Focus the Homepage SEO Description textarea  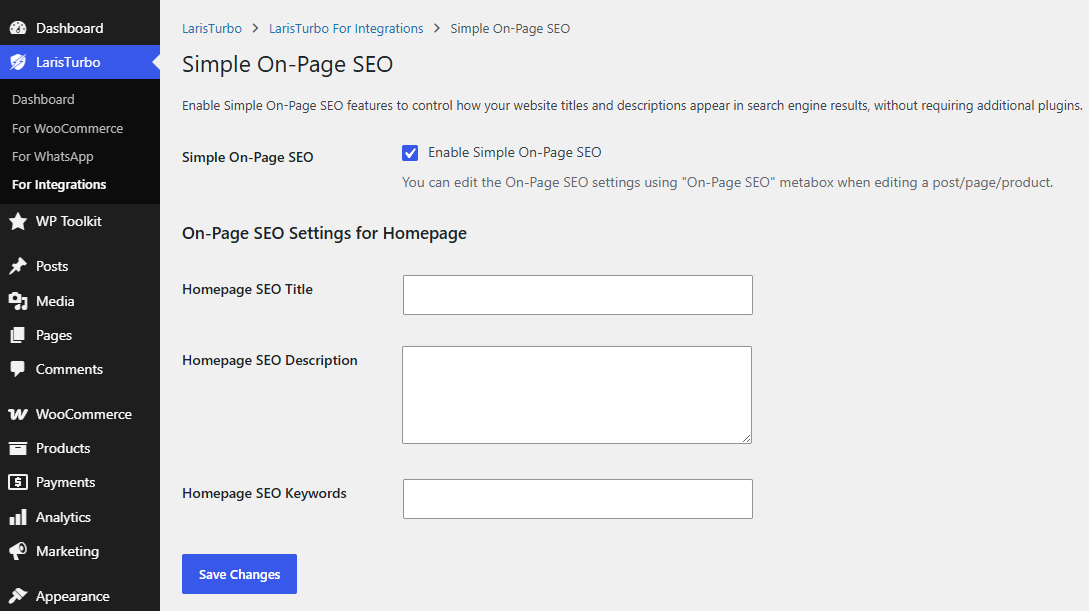coord(577,395)
